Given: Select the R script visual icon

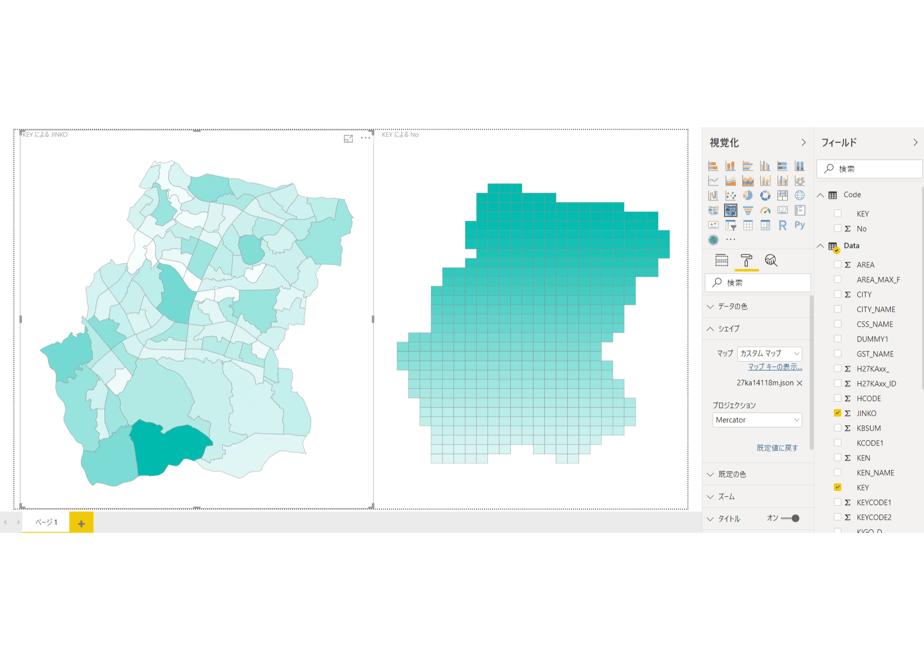Looking at the screenshot, I should (x=783, y=225).
